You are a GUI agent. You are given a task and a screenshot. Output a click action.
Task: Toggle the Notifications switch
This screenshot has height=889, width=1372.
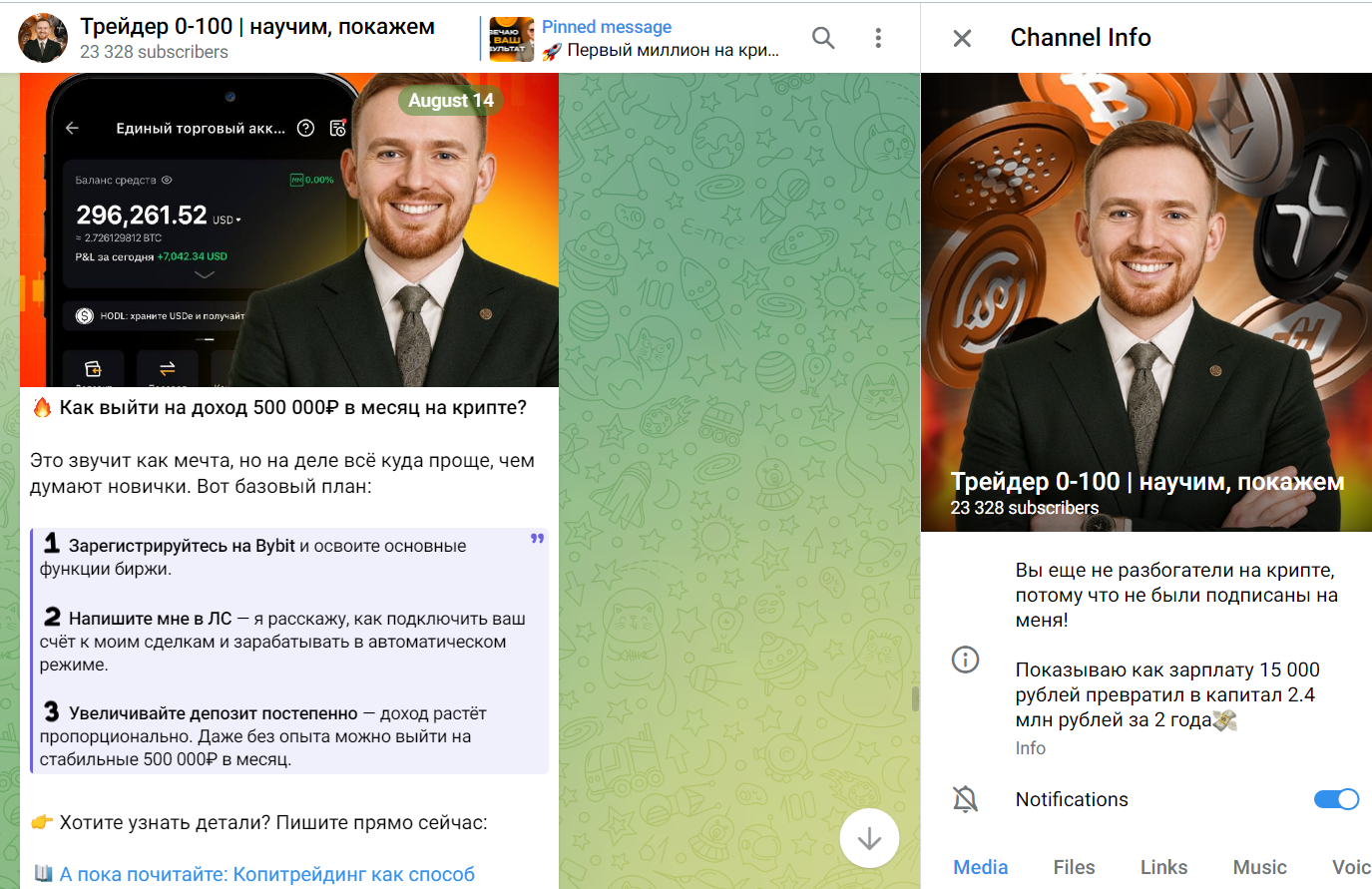coord(1335,799)
